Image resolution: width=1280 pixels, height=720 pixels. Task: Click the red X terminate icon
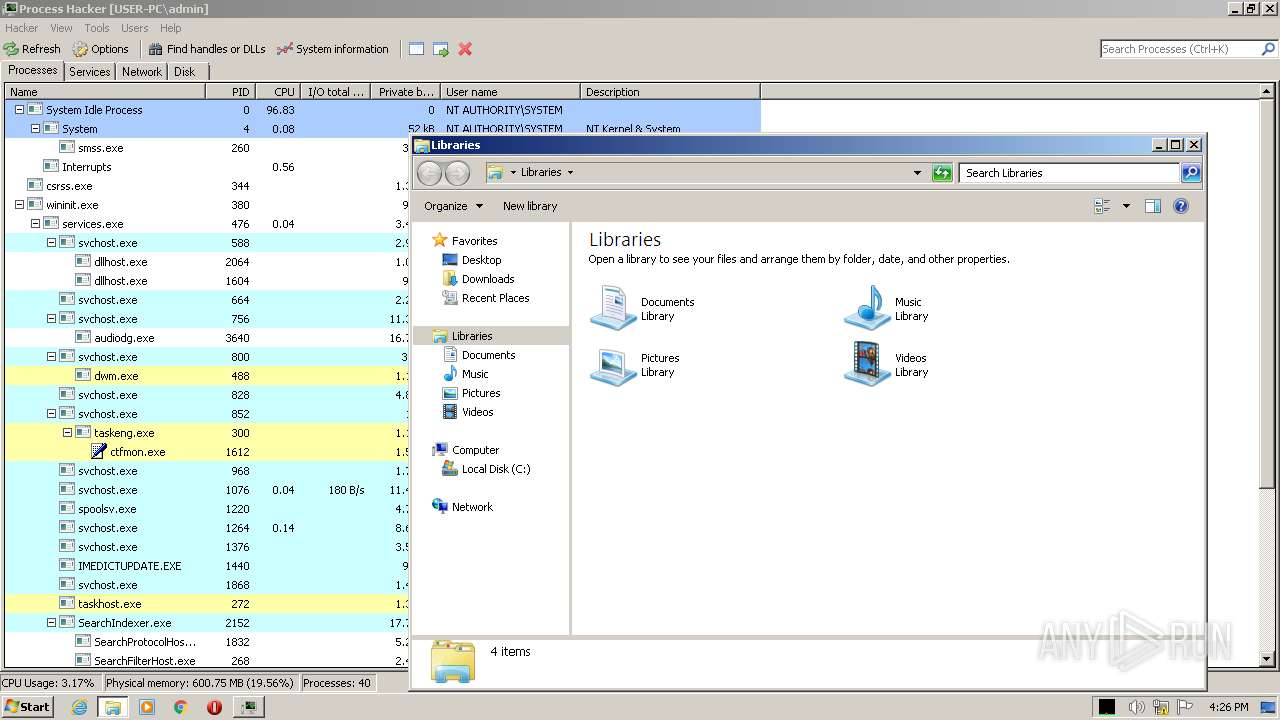point(465,49)
